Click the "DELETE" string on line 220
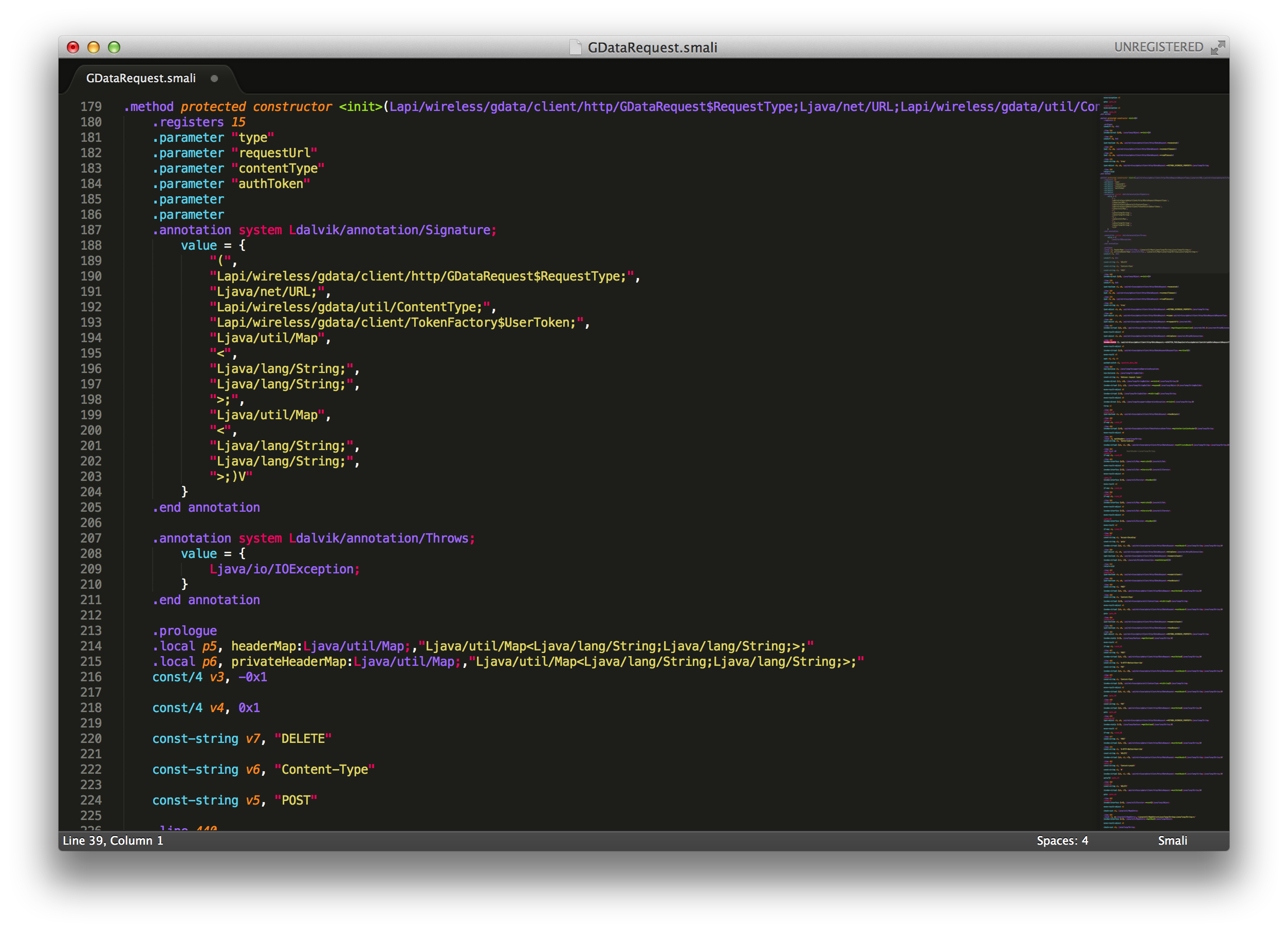Image resolution: width=1288 pixels, height=932 pixels. [303, 738]
